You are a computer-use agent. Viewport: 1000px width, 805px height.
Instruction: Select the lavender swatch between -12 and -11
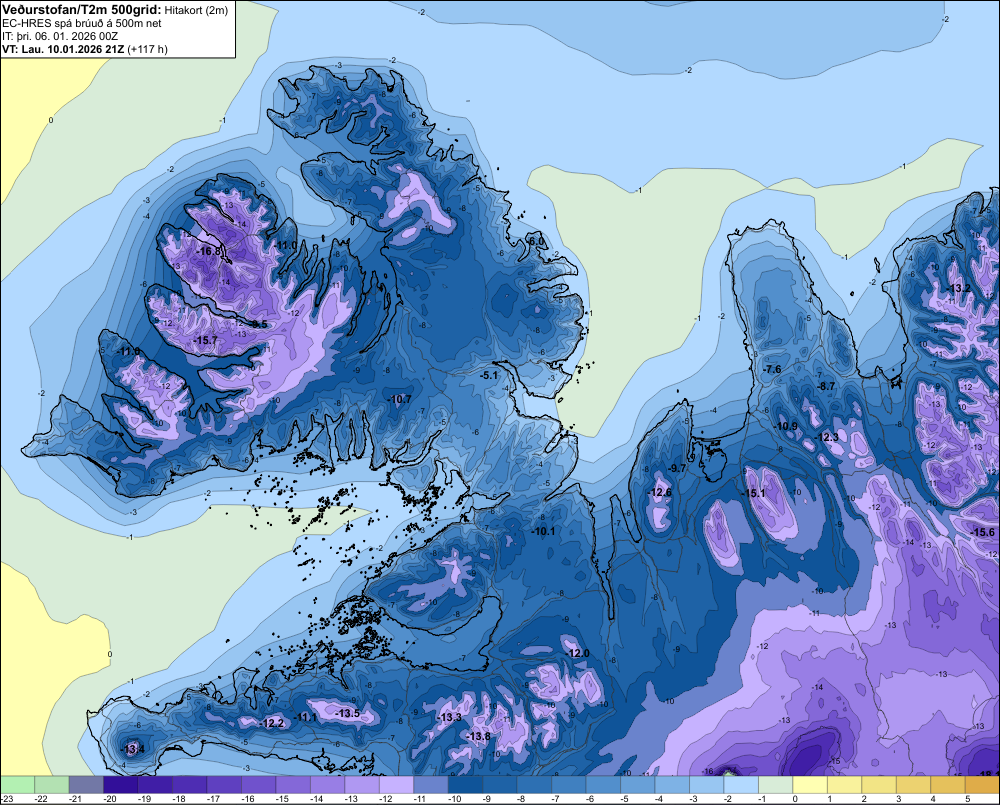(x=396, y=785)
